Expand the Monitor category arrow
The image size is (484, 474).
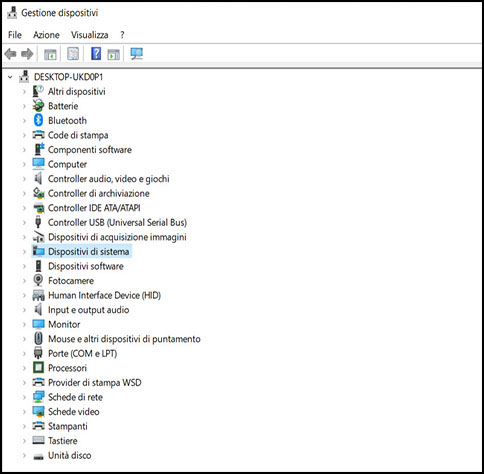coord(24,324)
